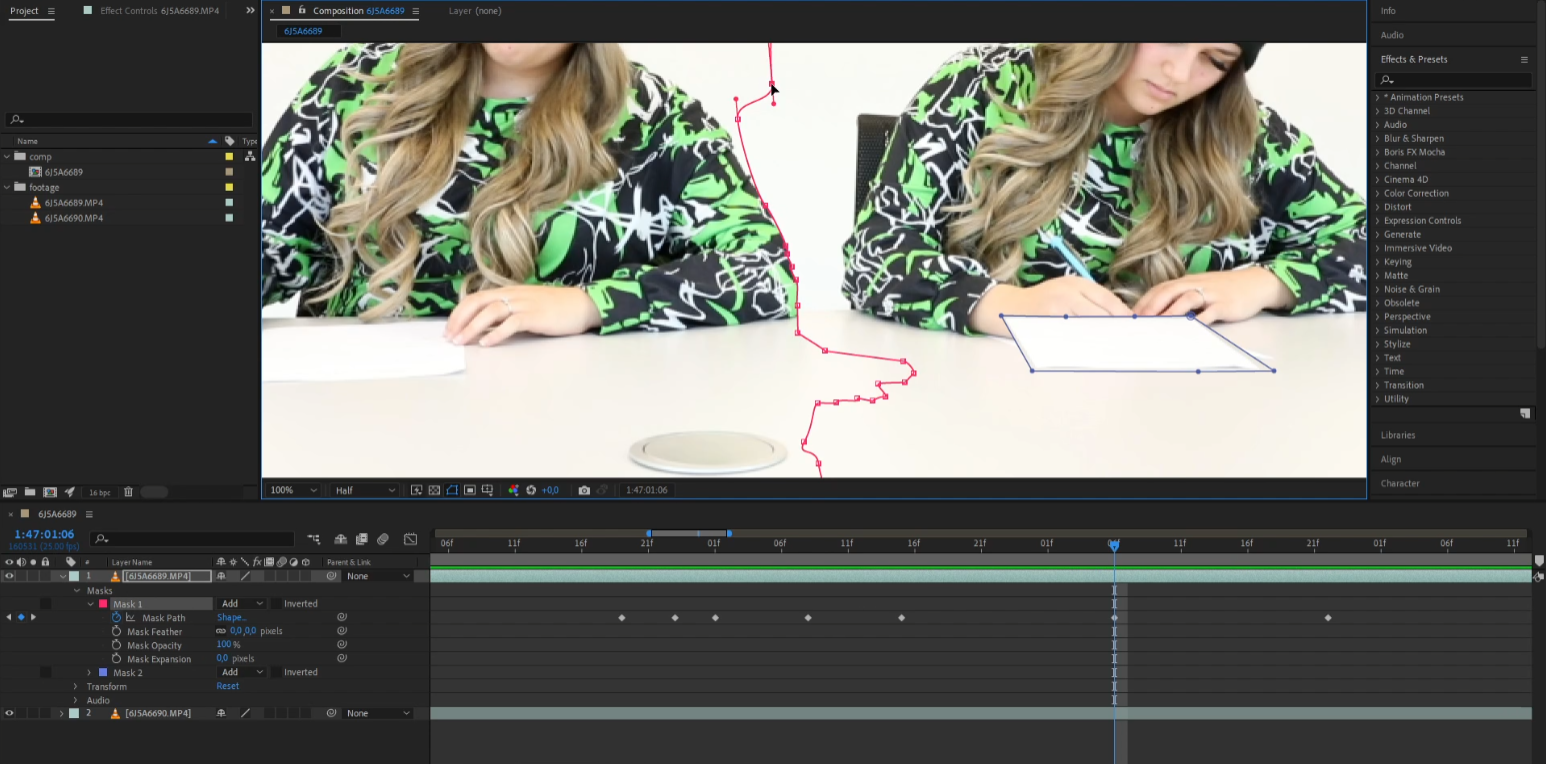Go to next Mask Path keyframe
Image resolution: width=1546 pixels, height=764 pixels.
coord(33,617)
